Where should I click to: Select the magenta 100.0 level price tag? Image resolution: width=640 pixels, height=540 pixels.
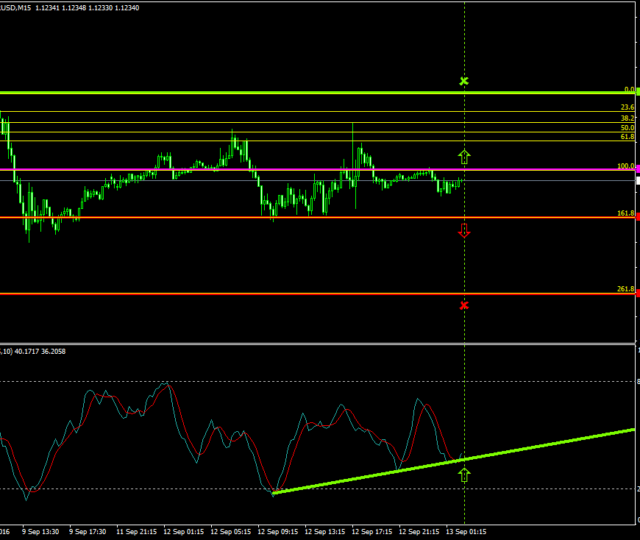637,169
